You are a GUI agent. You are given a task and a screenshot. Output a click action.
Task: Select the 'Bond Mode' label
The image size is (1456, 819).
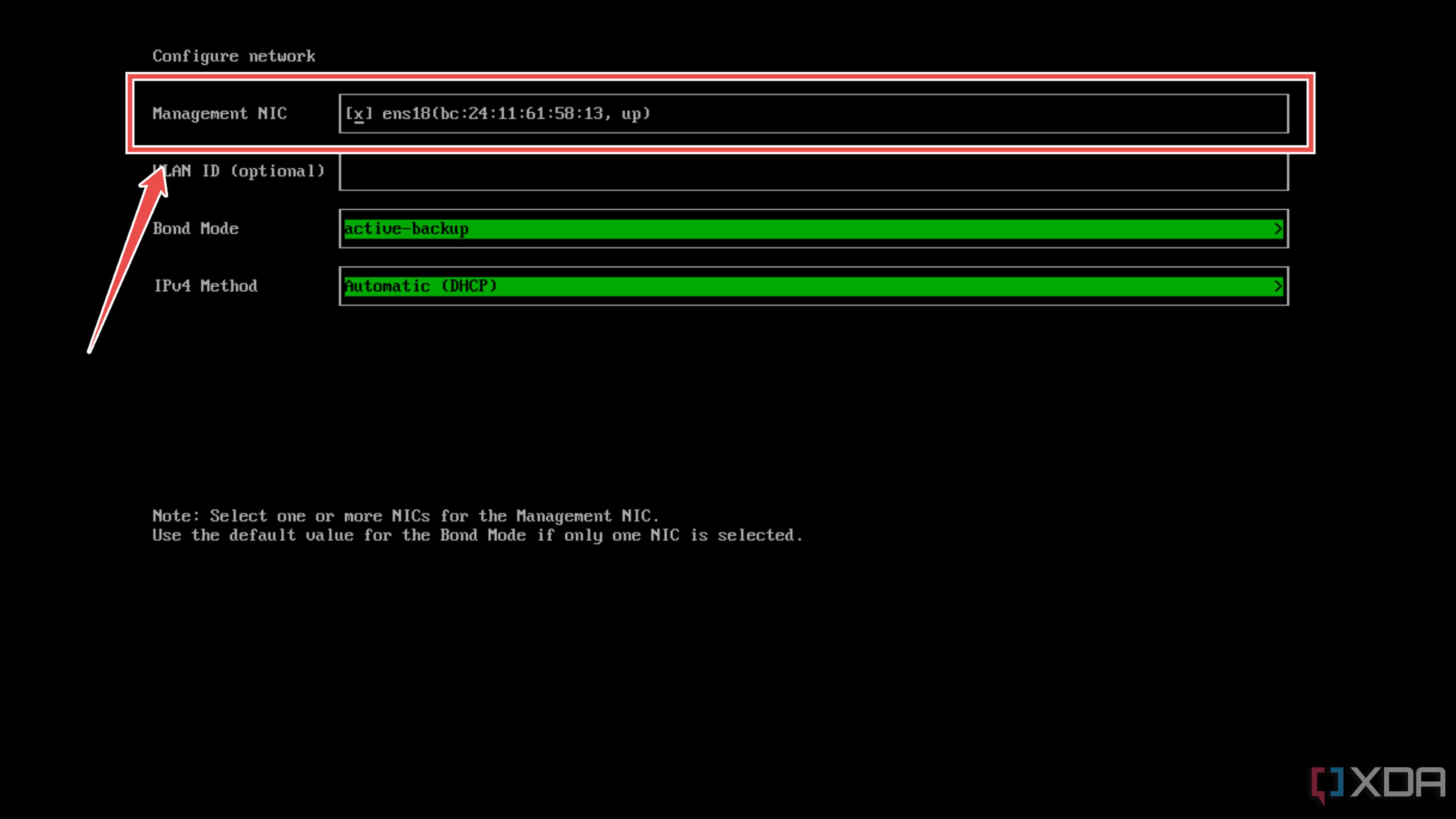click(196, 228)
